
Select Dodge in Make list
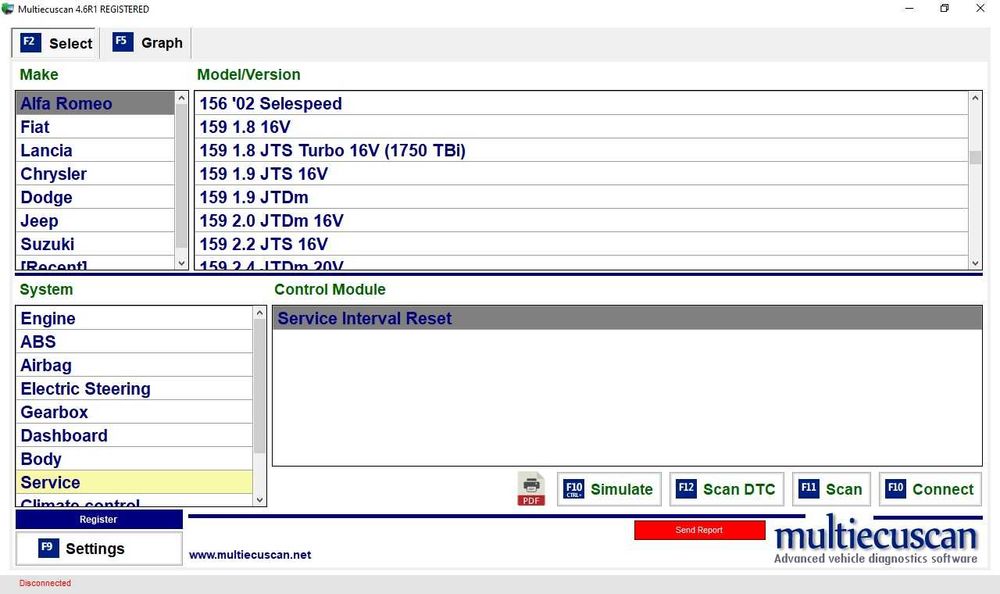tap(95, 198)
